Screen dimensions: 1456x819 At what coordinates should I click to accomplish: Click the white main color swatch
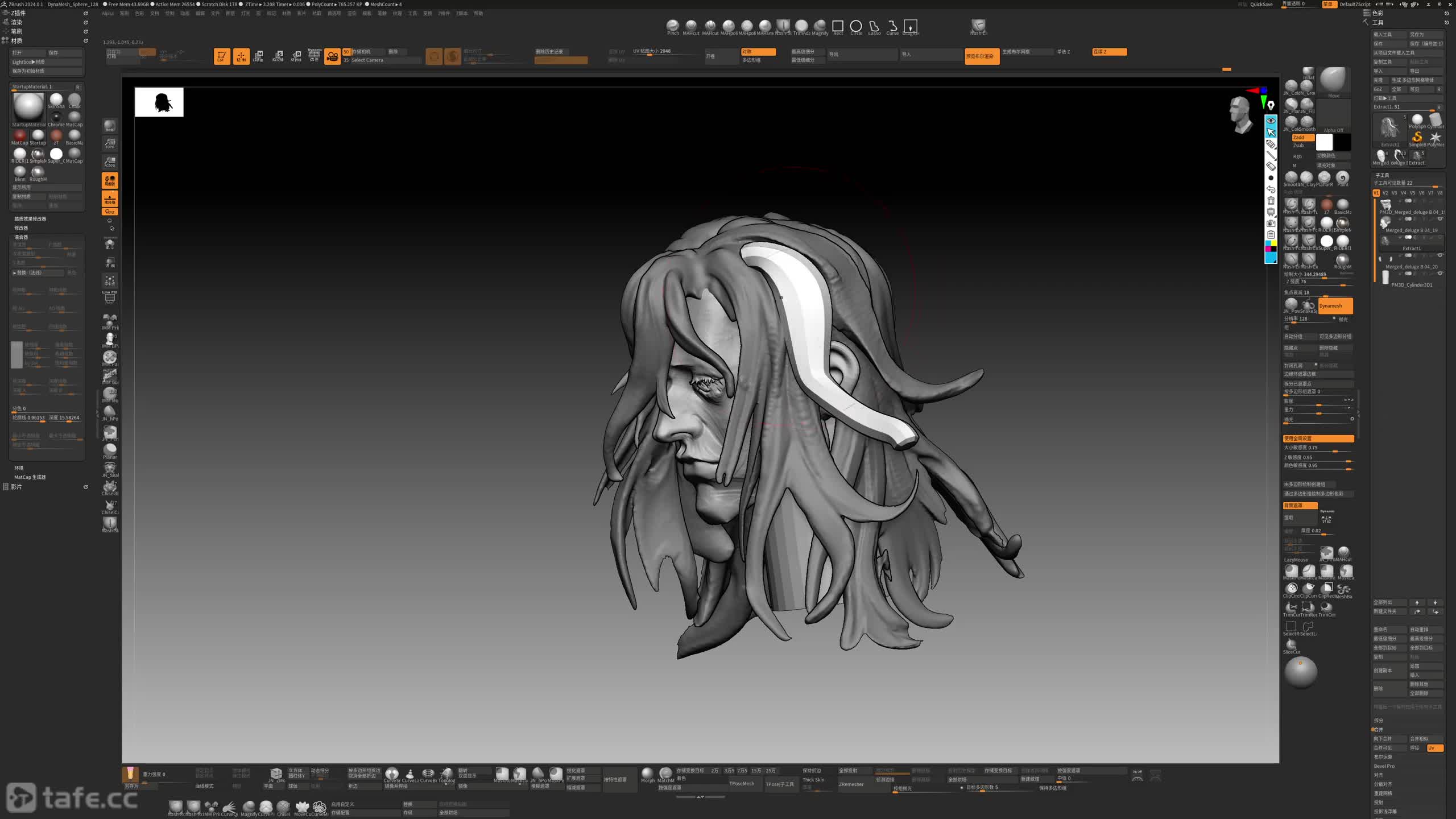coord(1324,142)
